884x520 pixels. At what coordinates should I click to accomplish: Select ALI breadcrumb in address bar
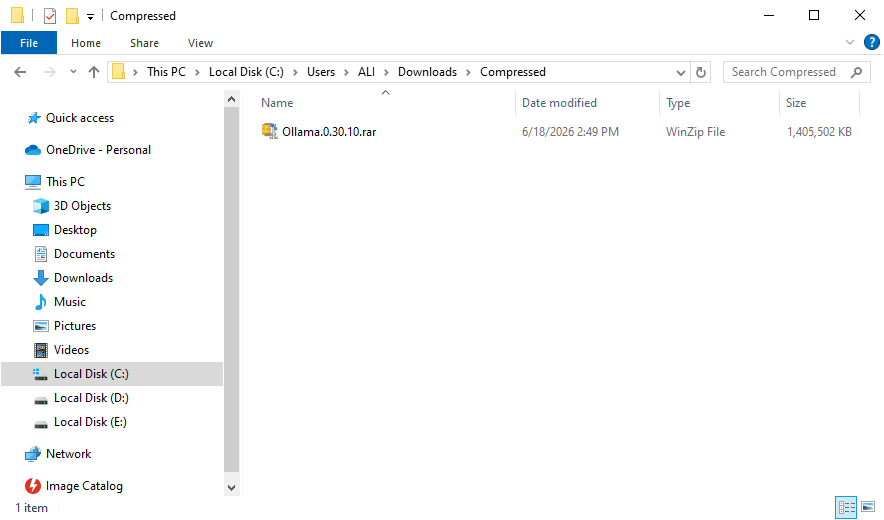[366, 72]
